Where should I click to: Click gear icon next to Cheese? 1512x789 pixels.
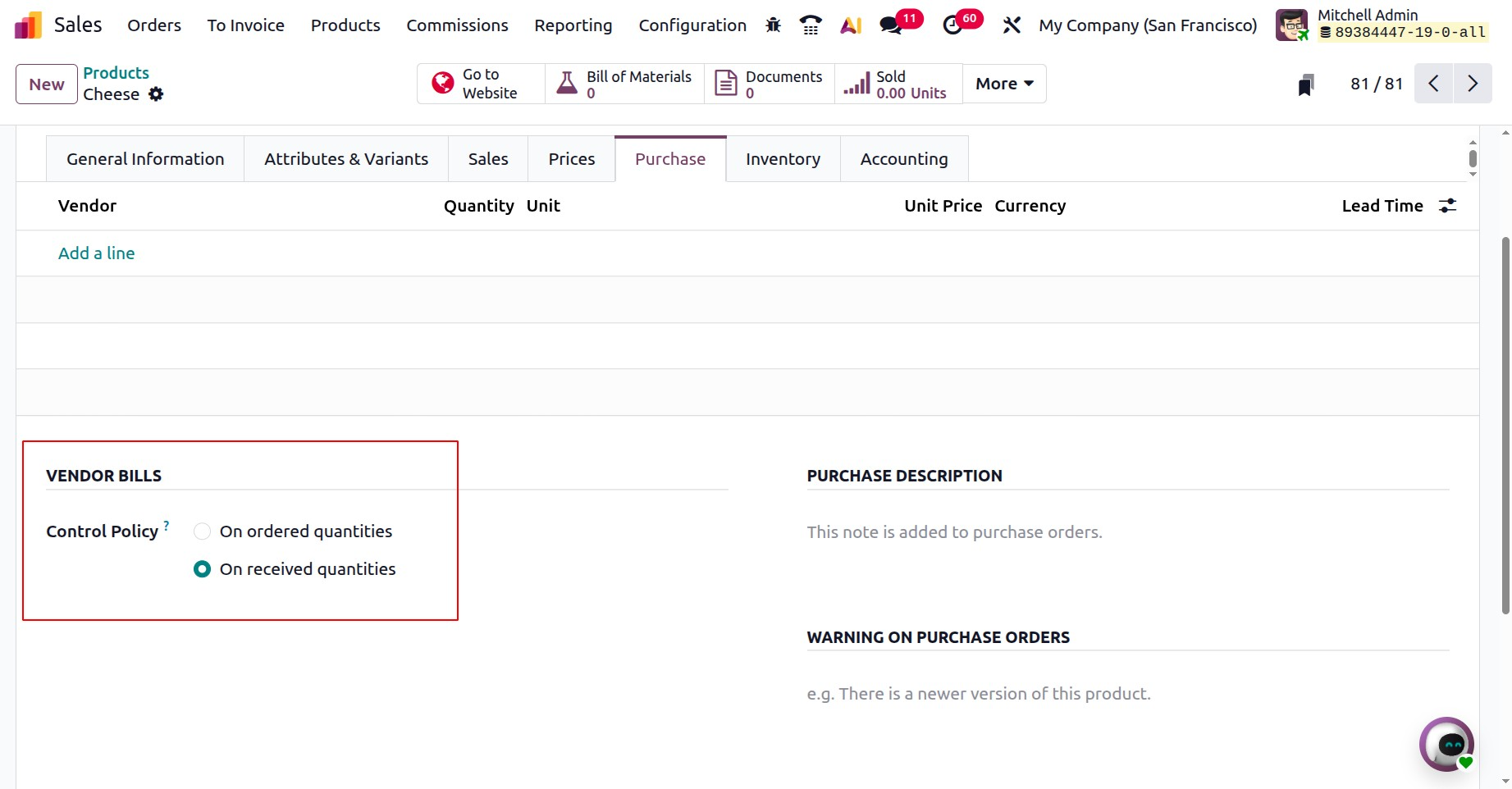coord(156,94)
